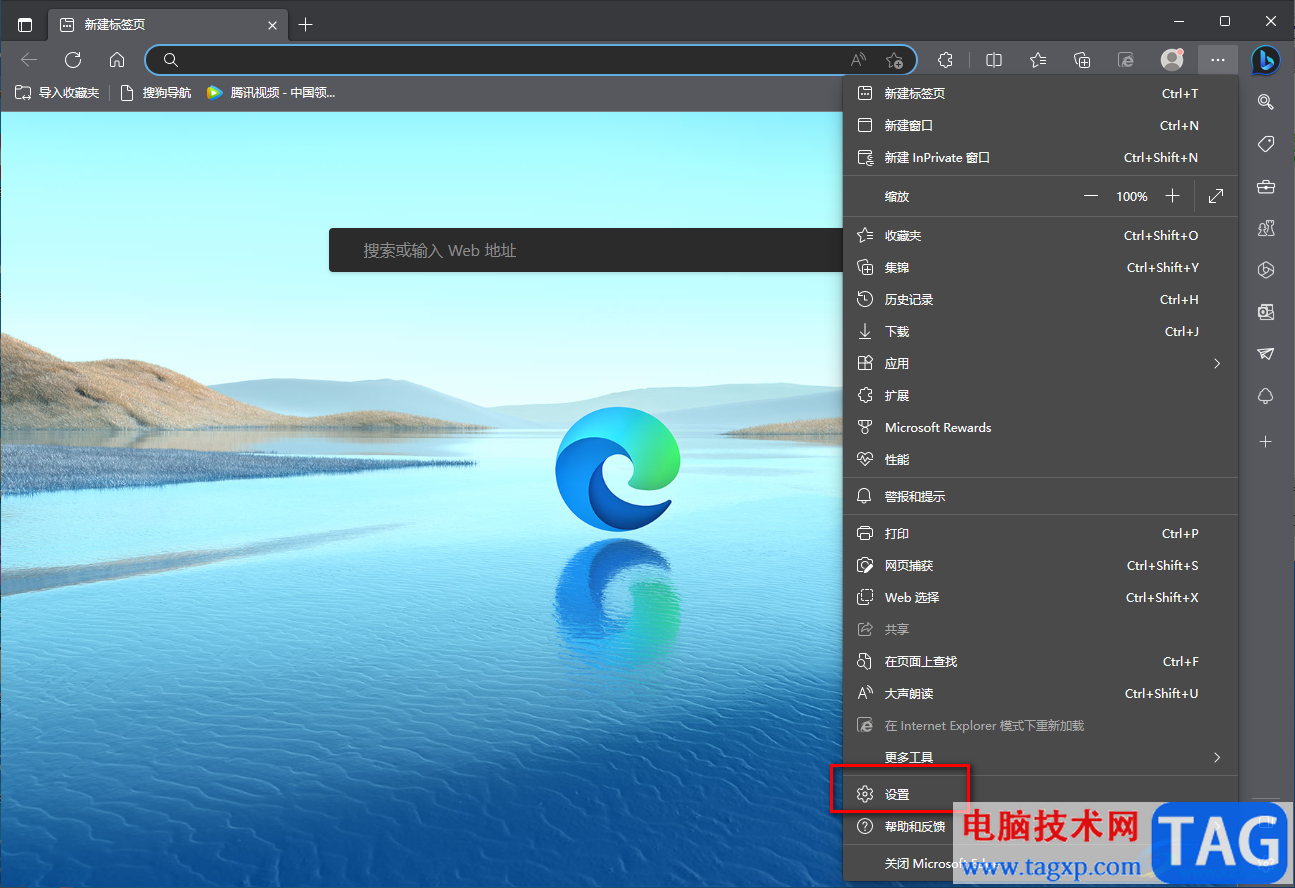This screenshot has width=1295, height=888.
Task: Open 历史记录 menu entry
Action: (x=908, y=300)
